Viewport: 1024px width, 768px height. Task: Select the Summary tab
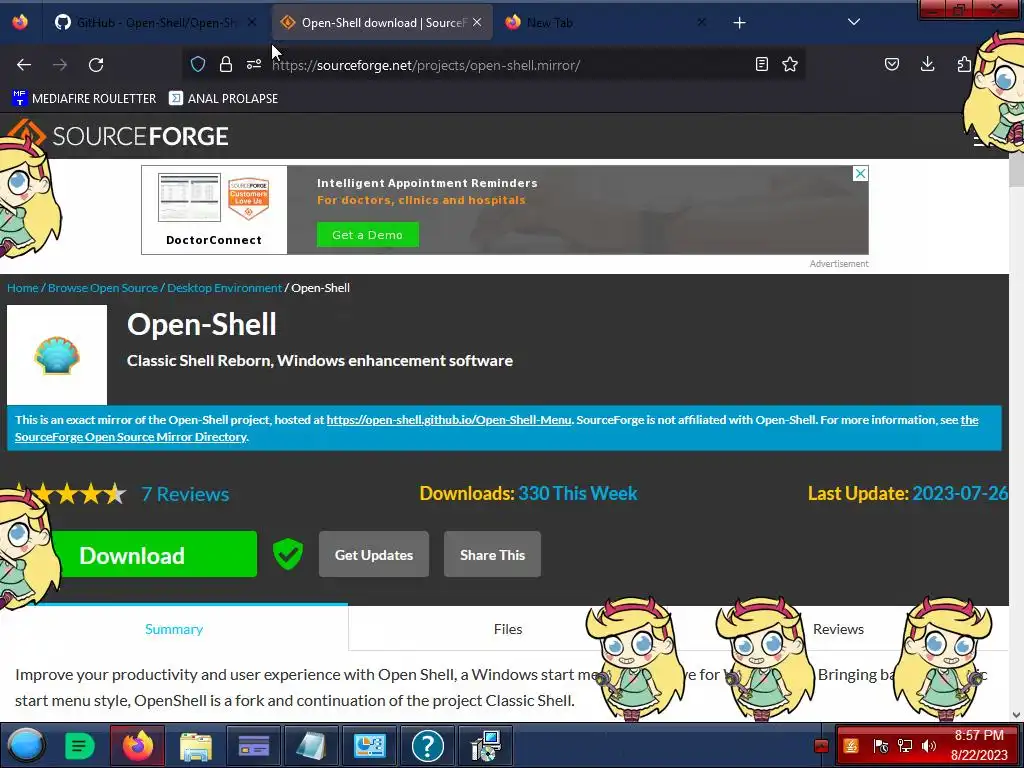pyautogui.click(x=174, y=629)
